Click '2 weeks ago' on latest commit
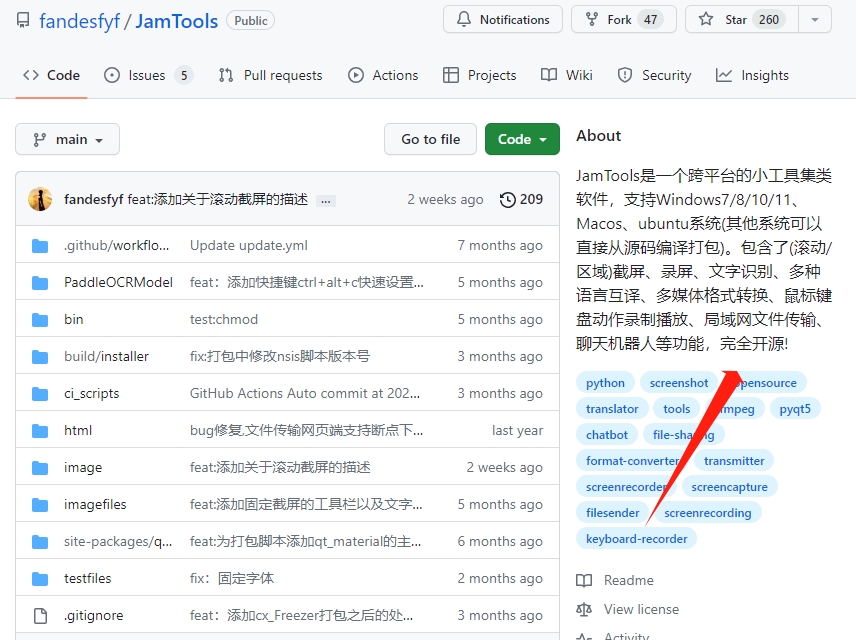The width and height of the screenshot is (856, 640). point(445,199)
